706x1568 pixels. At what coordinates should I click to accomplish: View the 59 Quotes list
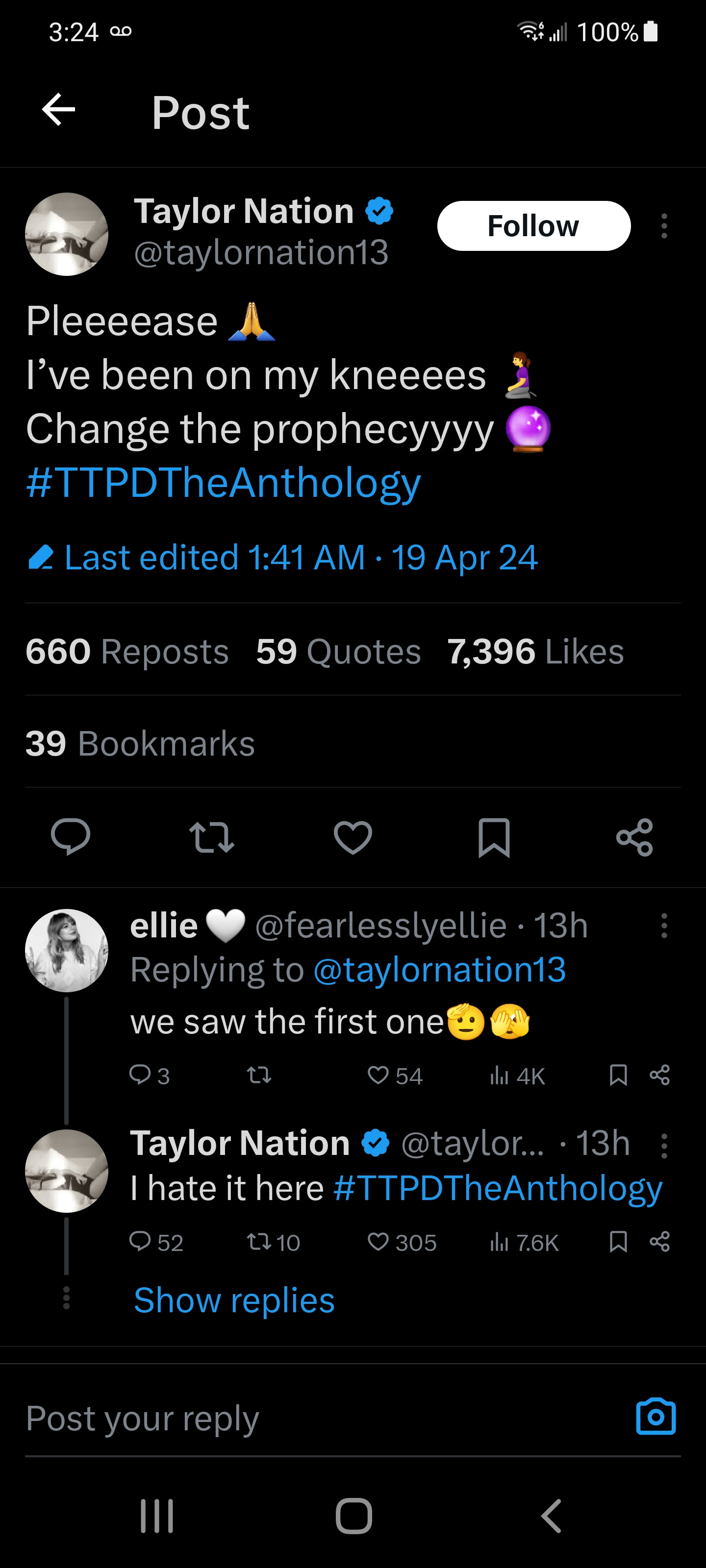pos(338,651)
